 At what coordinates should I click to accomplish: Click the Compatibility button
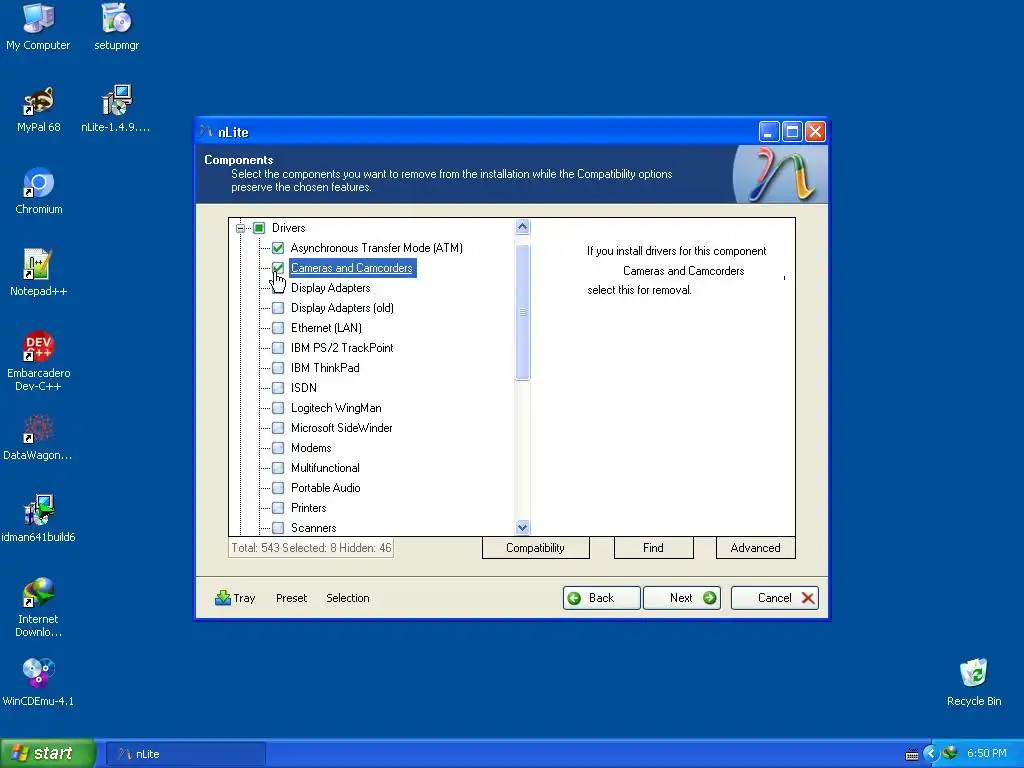[536, 547]
